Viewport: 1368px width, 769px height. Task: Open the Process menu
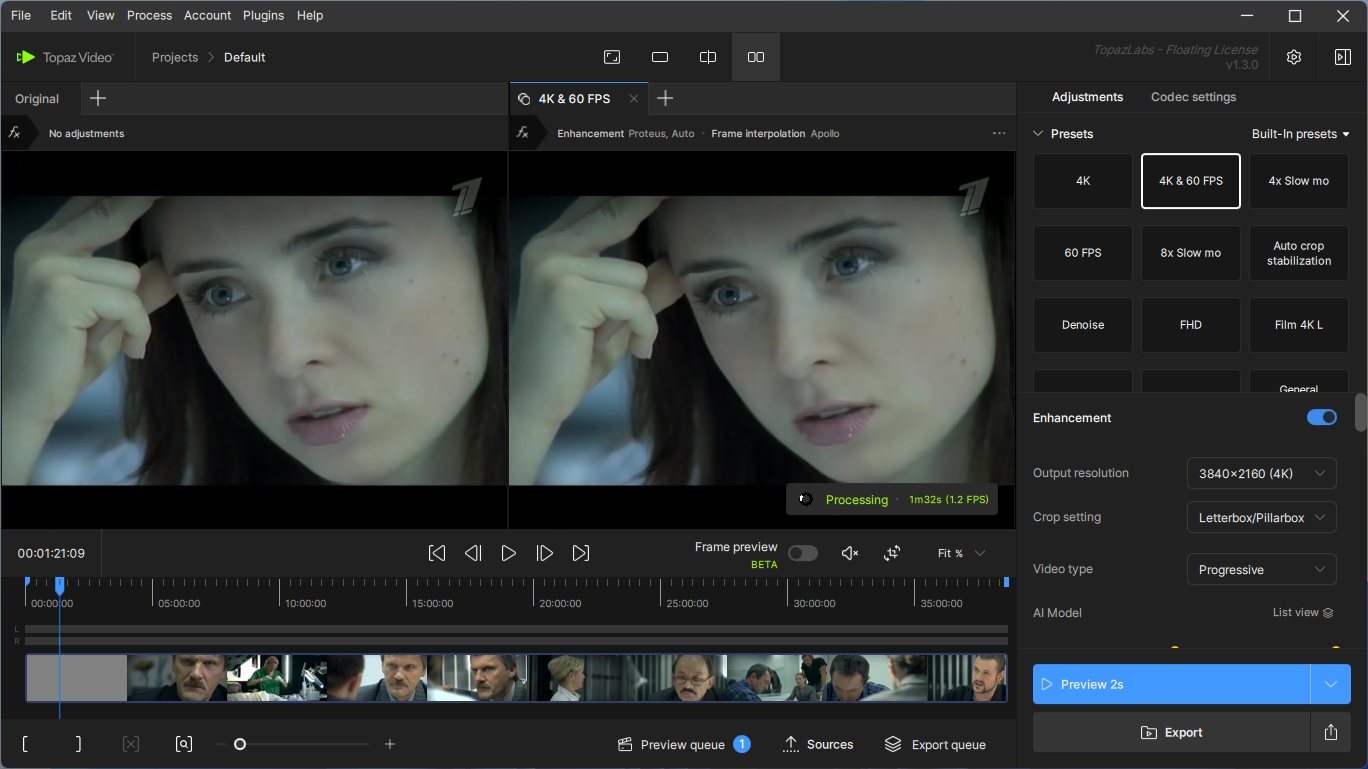[x=150, y=15]
